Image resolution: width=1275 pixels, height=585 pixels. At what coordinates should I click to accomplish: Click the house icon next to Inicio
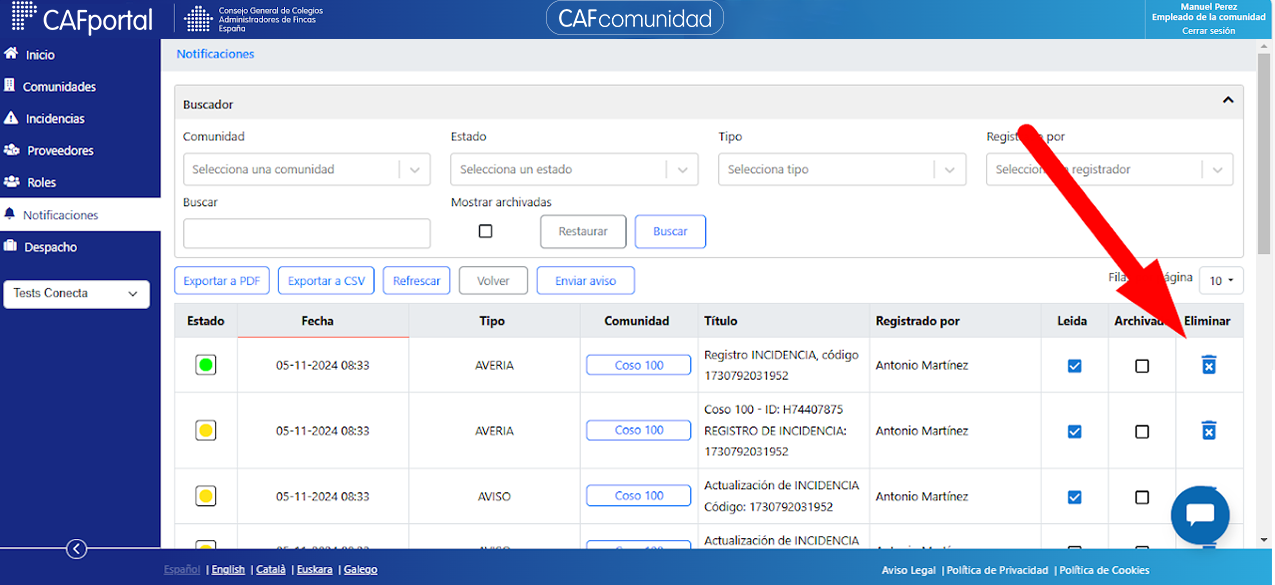12,54
